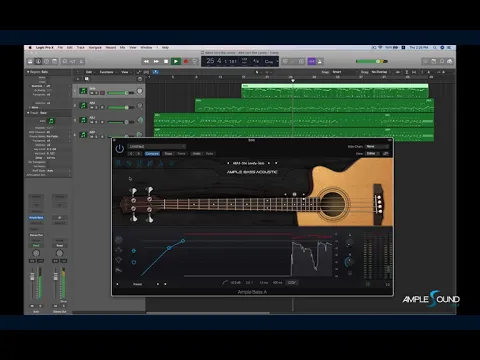
Task: Click the Forward transport button
Action: pos(156,61)
